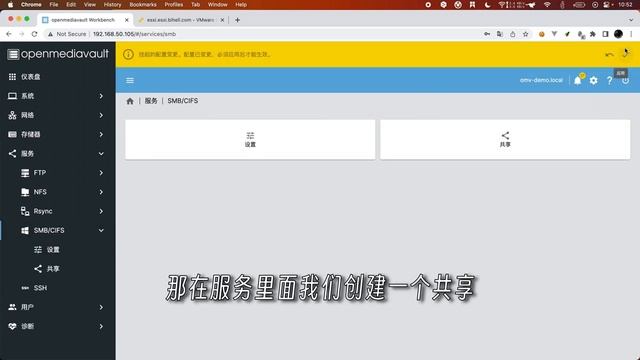Click the 用户 users icon
640x360 pixels.
click(x=12, y=307)
